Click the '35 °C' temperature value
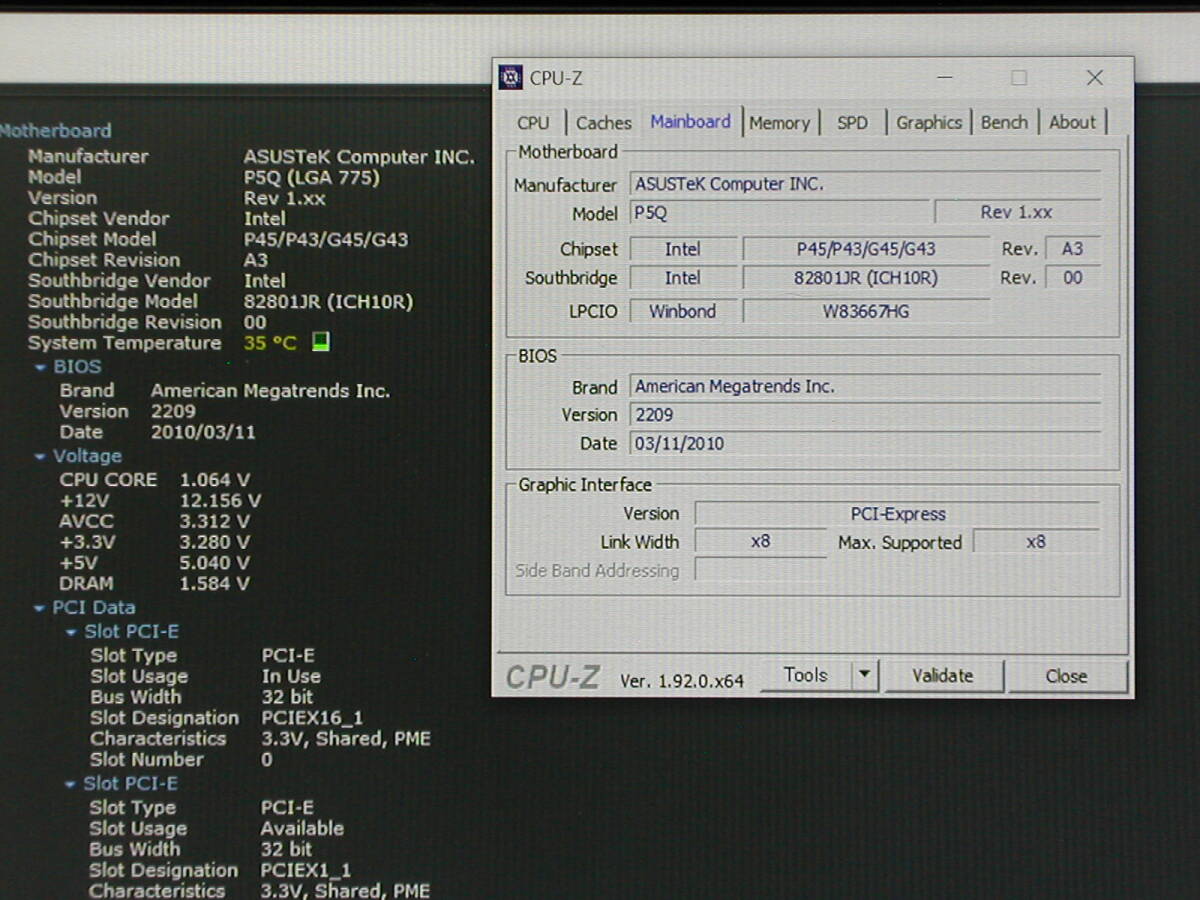The height and width of the screenshot is (900, 1200). point(270,343)
